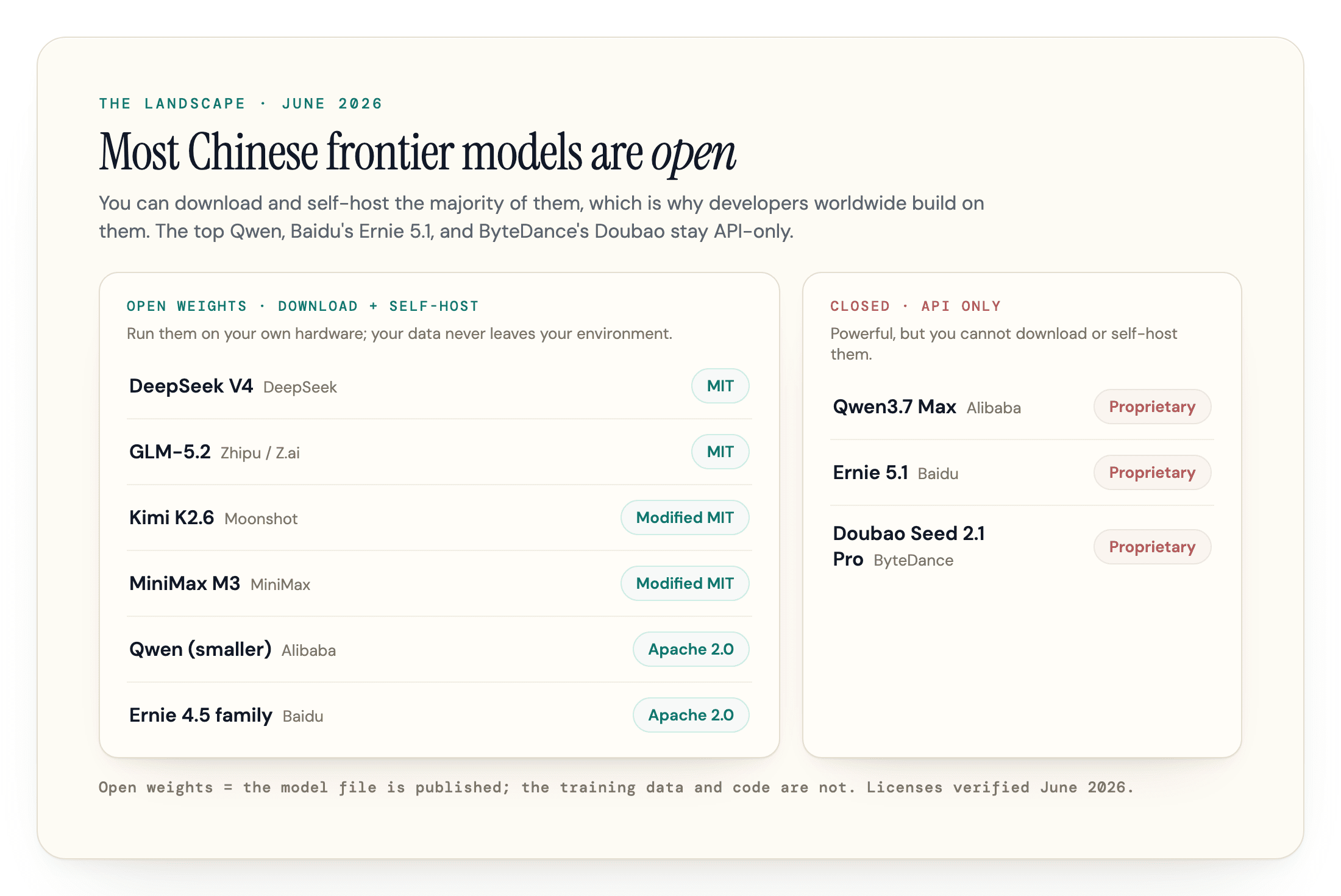Viewport: 1341px width, 896px height.
Task: Select the Qwen3.7 Max model name
Action: click(894, 407)
